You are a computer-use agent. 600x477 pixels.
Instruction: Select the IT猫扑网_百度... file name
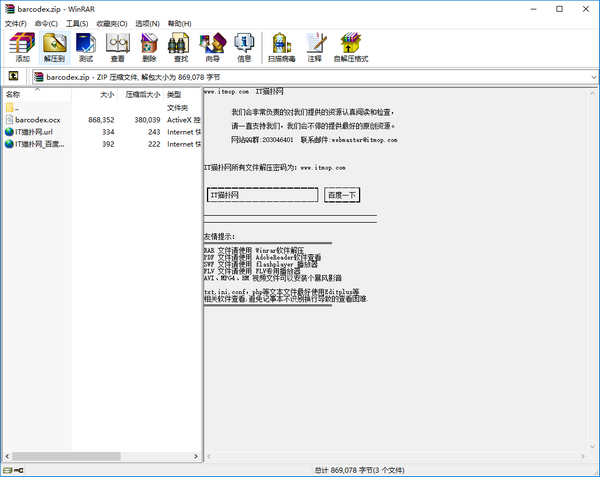pyautogui.click(x=40, y=144)
